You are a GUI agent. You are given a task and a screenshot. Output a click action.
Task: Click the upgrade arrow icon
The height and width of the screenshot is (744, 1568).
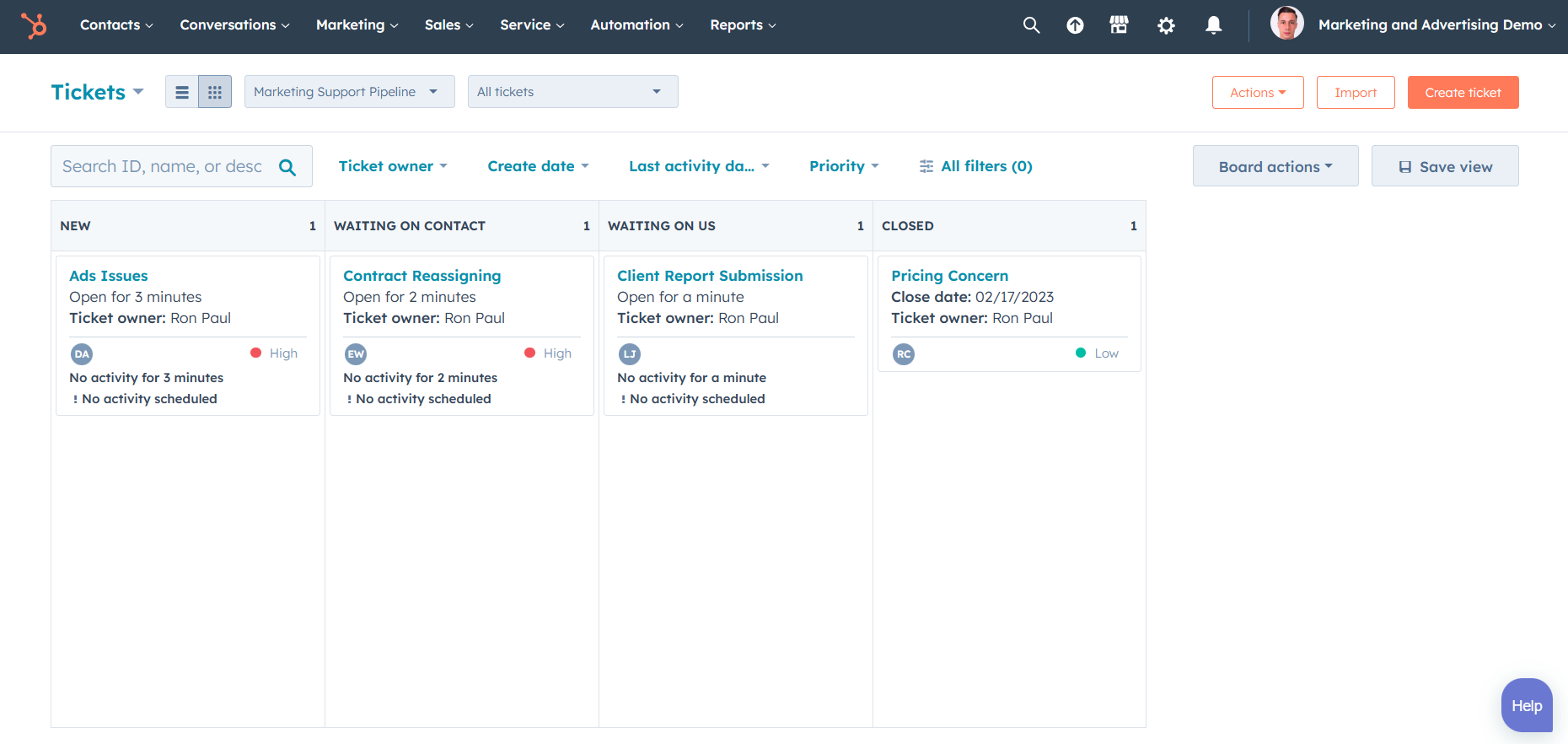coord(1075,25)
